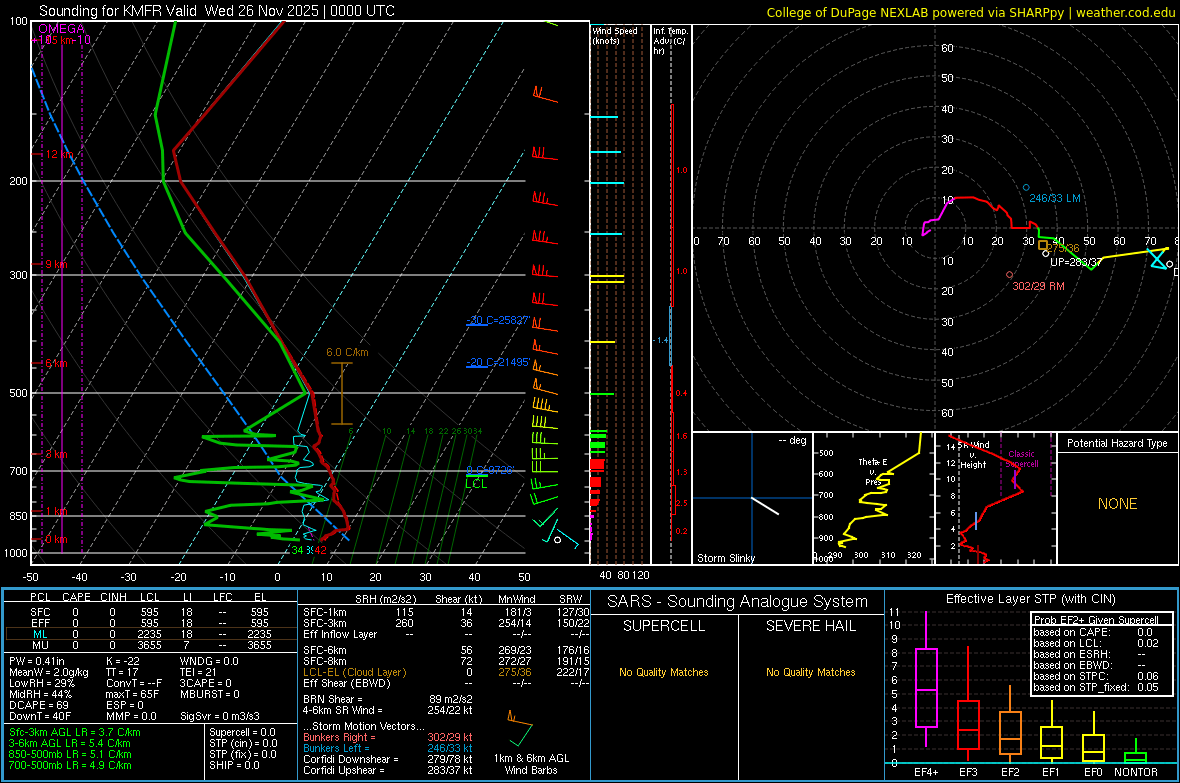Click the 'Inf. Temp. Adv.' panel header
The width and height of the screenshot is (1180, 783).
pos(670,41)
